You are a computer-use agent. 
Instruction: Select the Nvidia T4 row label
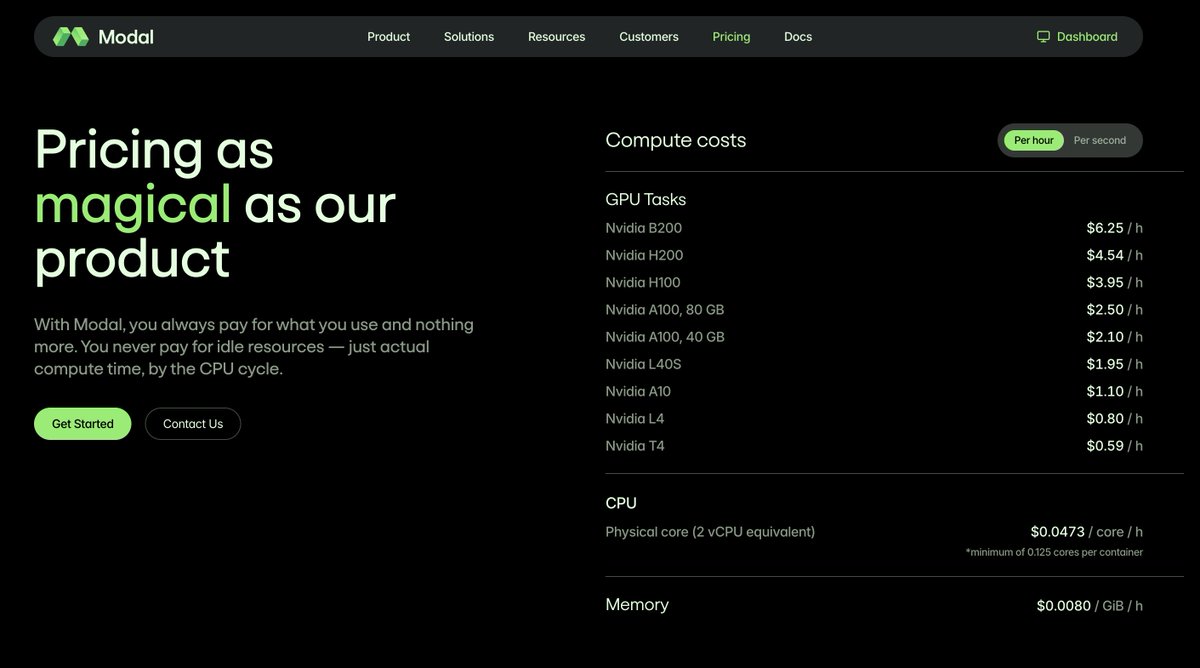(635, 446)
